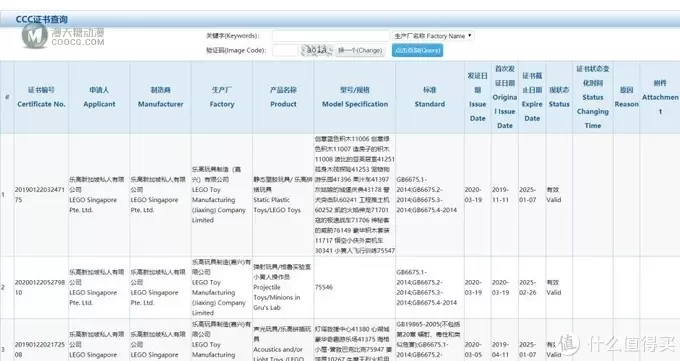Click the Certificate No. column header
The height and width of the screenshot is (361, 680).
pos(41,97)
